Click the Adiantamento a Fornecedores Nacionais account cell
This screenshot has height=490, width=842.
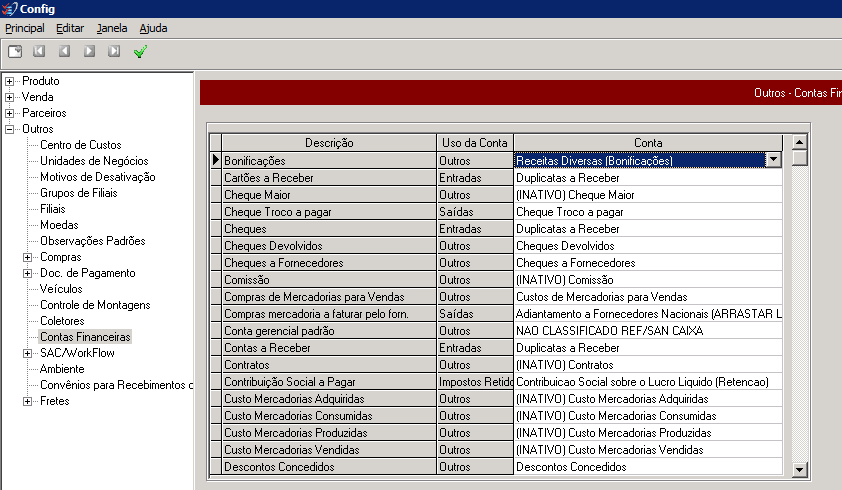point(648,314)
